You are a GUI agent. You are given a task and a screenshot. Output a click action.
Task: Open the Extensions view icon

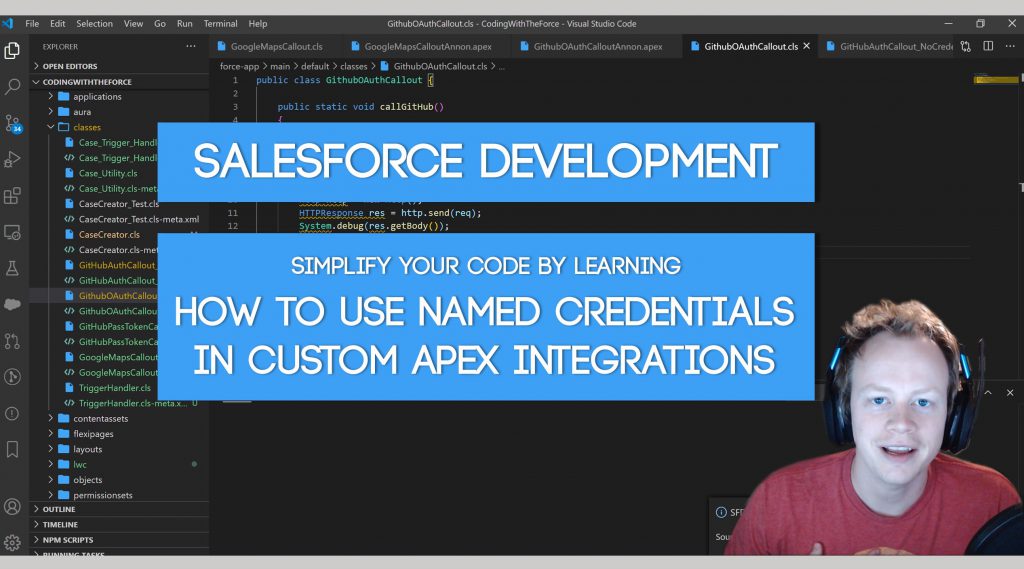pos(12,195)
